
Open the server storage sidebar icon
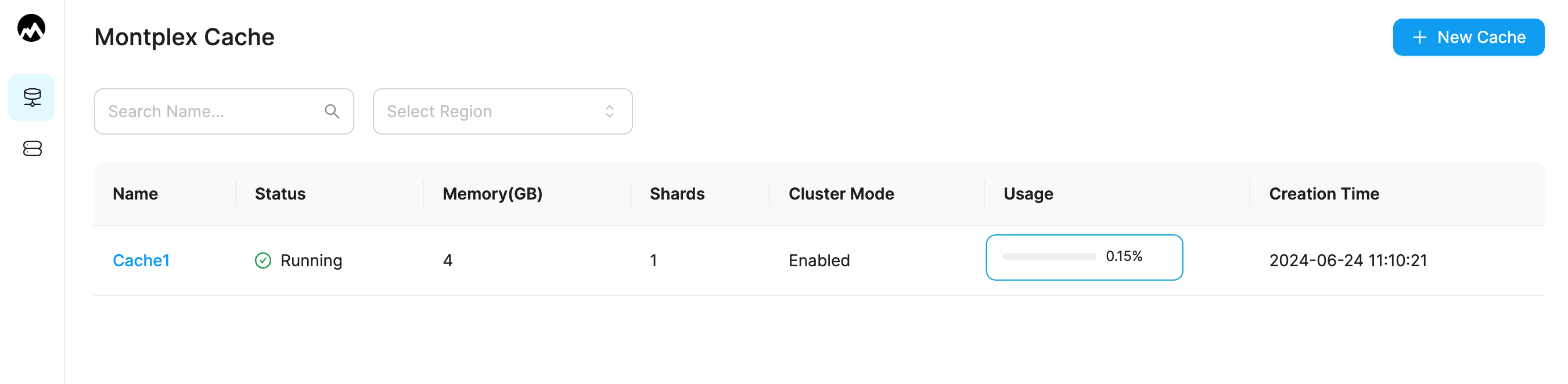click(x=33, y=149)
